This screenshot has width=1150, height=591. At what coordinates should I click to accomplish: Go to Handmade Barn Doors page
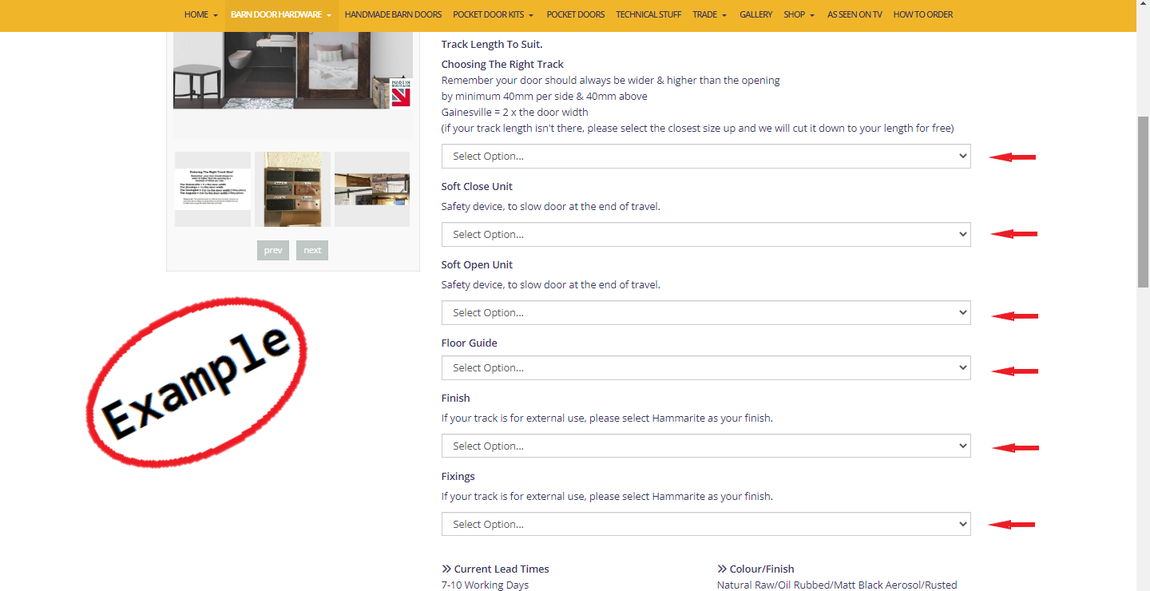[393, 15]
